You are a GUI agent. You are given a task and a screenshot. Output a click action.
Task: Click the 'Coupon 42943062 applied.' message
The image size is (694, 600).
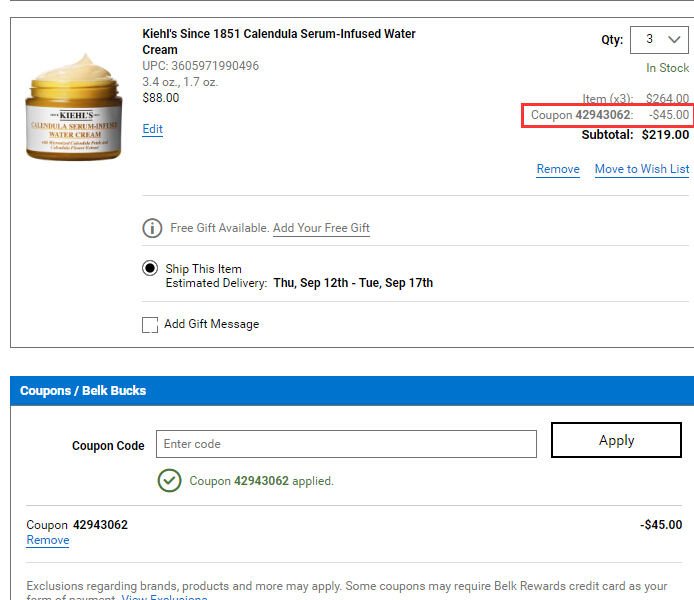(x=262, y=481)
